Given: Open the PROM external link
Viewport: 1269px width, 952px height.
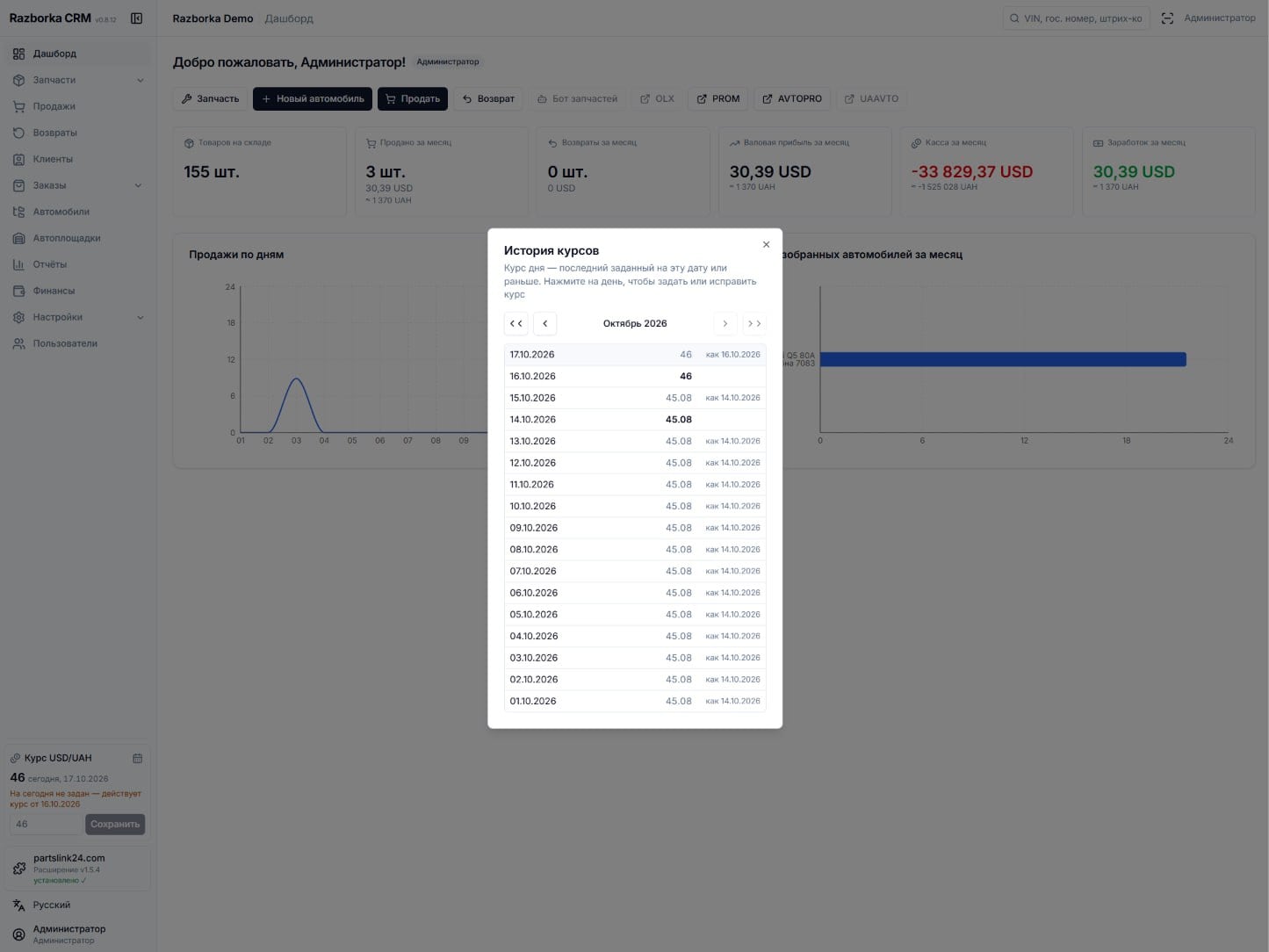Looking at the screenshot, I should (718, 98).
